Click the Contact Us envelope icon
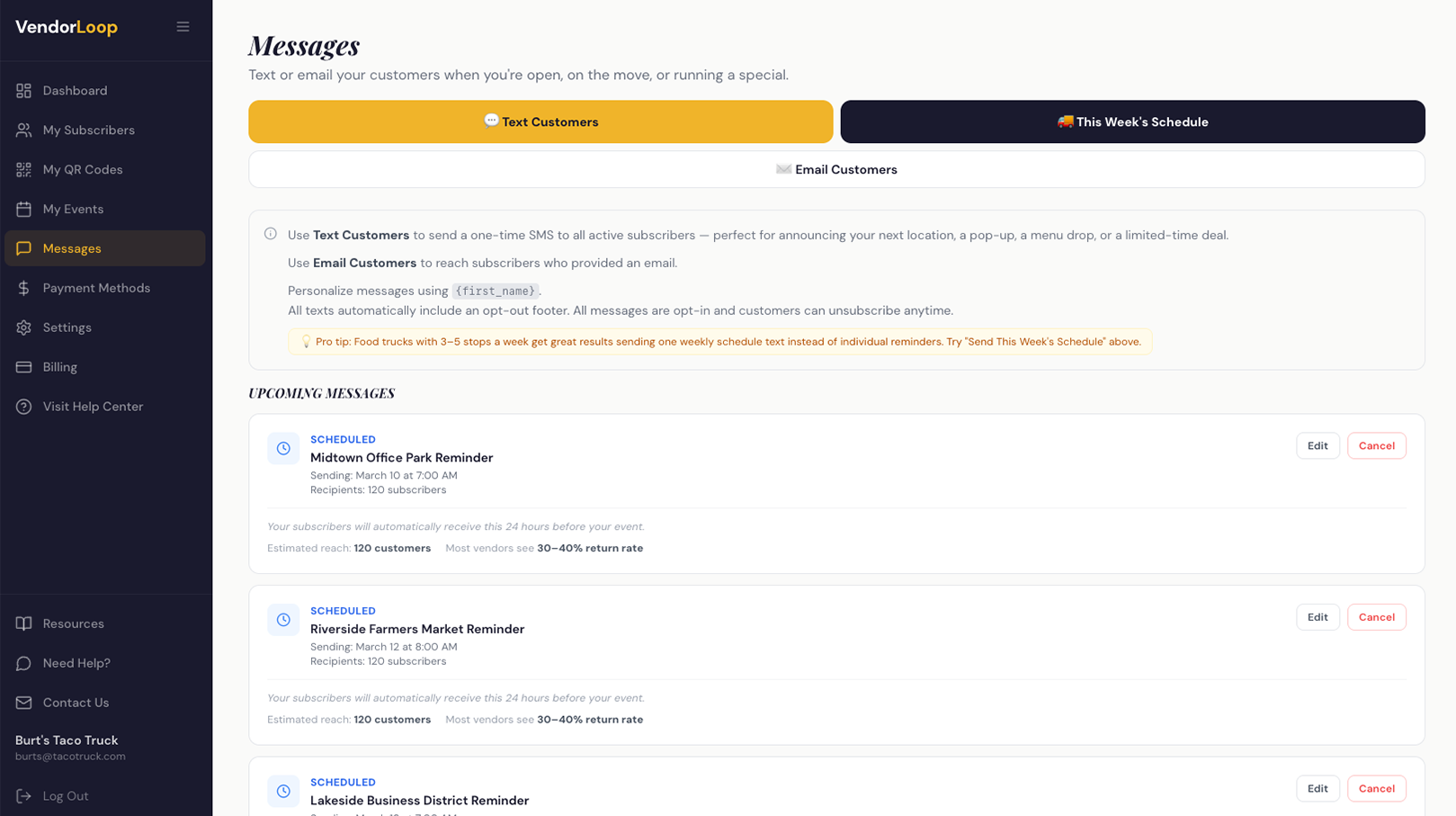 pos(24,703)
